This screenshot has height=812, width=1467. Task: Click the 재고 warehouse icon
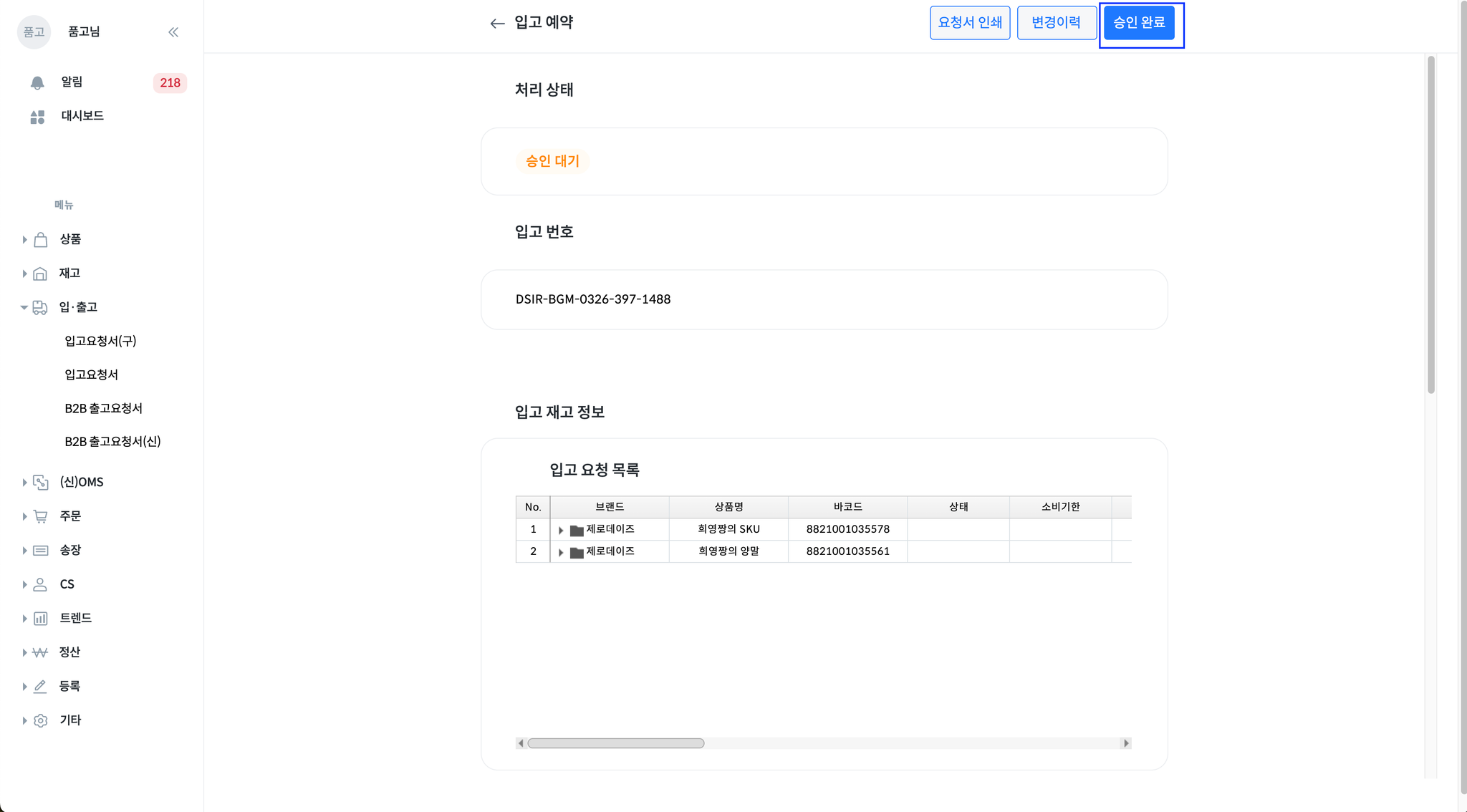click(41, 274)
